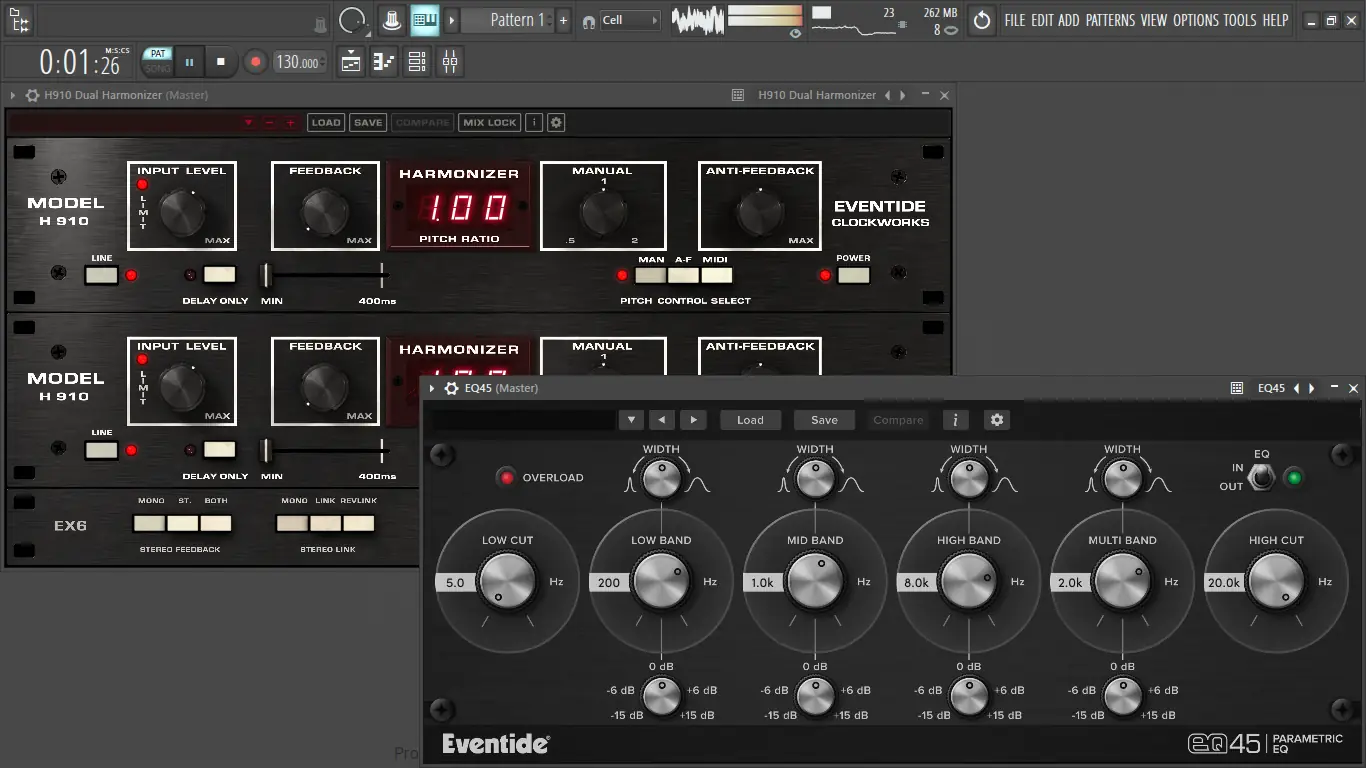Click the H910 detached window grid icon

tap(738, 95)
